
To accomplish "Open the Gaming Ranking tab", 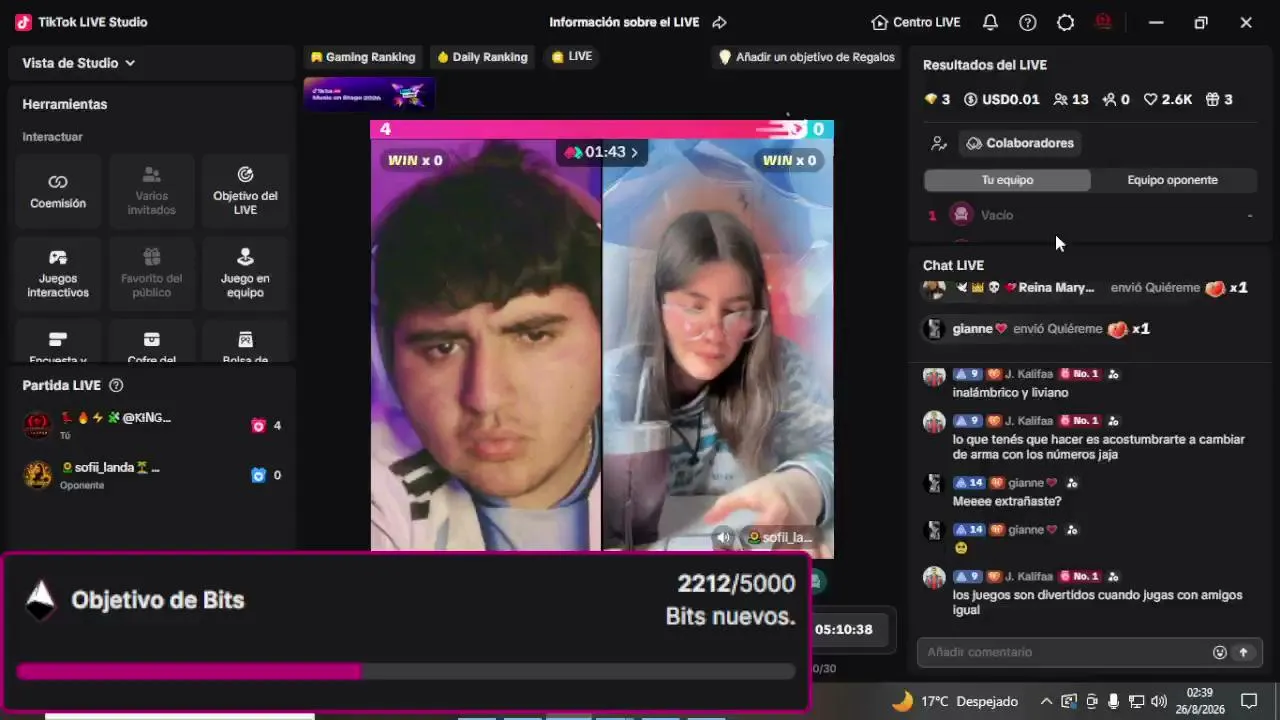I will point(362,57).
